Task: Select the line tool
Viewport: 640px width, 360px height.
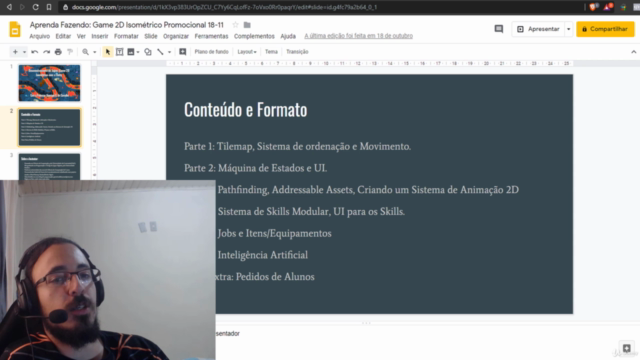Action: click(160, 52)
